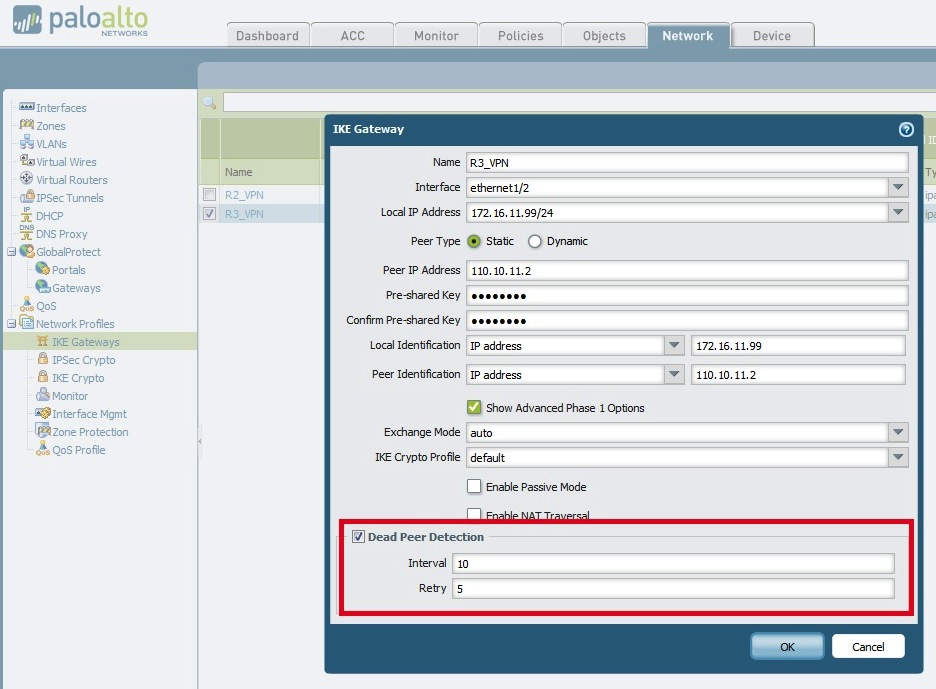936x689 pixels.
Task: Open DHCP via its sidebar icon
Action: pos(27,215)
